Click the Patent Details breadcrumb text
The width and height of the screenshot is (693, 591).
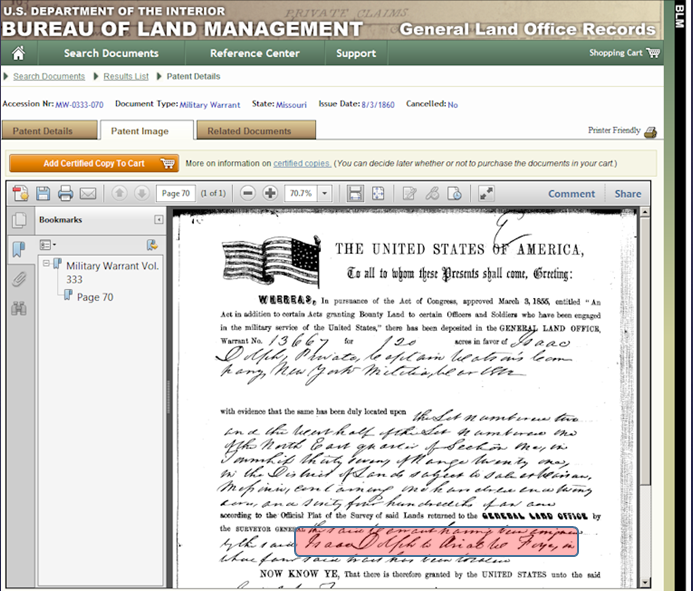[x=193, y=76]
